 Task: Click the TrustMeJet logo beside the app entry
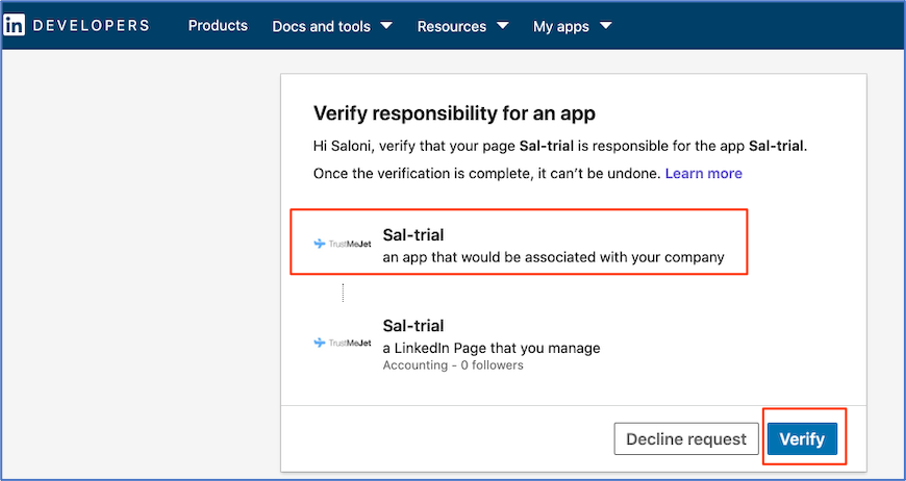pos(342,244)
